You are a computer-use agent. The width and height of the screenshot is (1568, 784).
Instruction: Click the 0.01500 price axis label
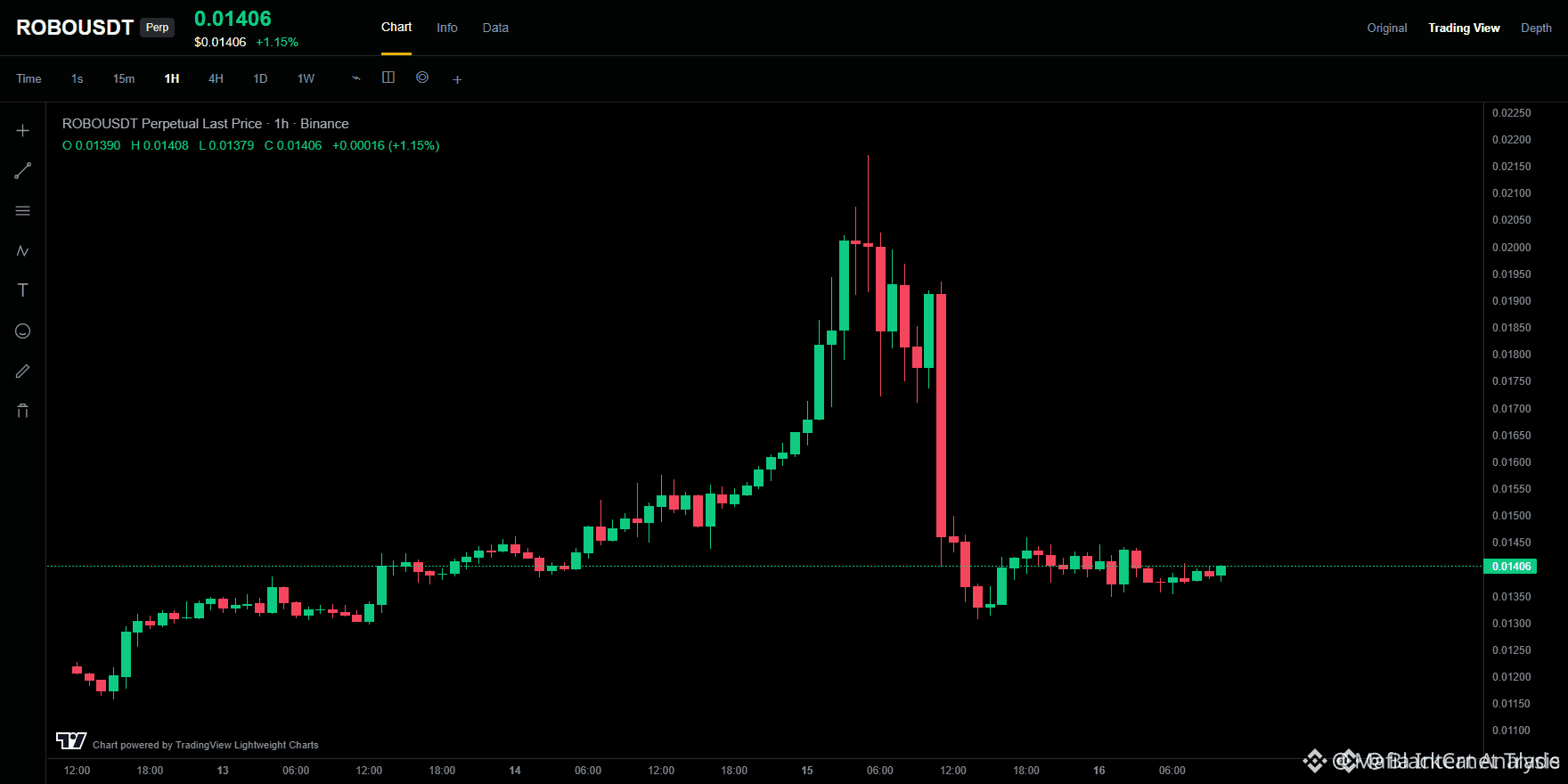(x=1511, y=516)
